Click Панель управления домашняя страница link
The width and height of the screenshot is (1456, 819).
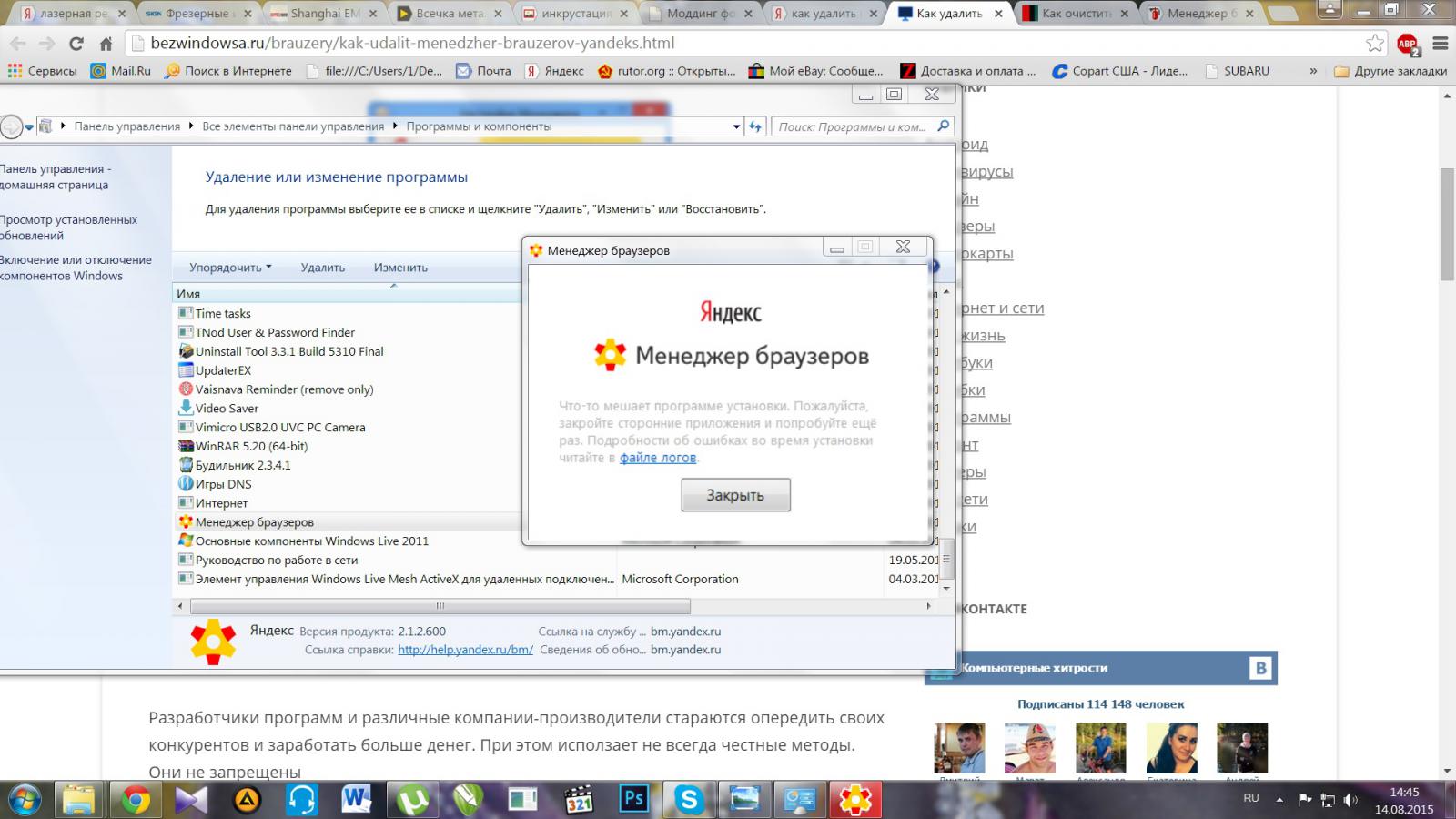click(55, 177)
